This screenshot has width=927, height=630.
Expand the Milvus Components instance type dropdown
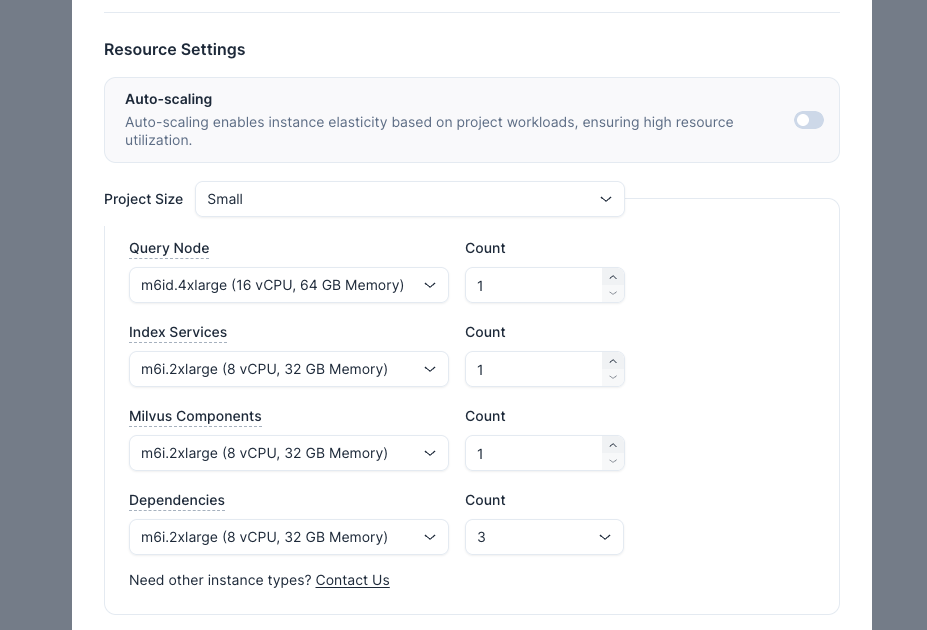288,453
